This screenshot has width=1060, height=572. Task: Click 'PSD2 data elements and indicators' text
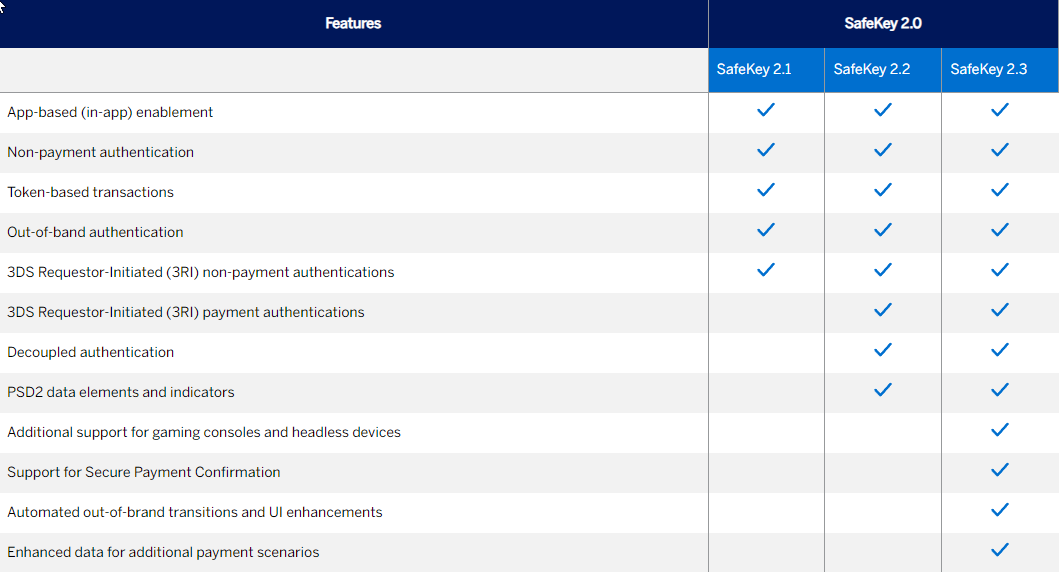121,392
